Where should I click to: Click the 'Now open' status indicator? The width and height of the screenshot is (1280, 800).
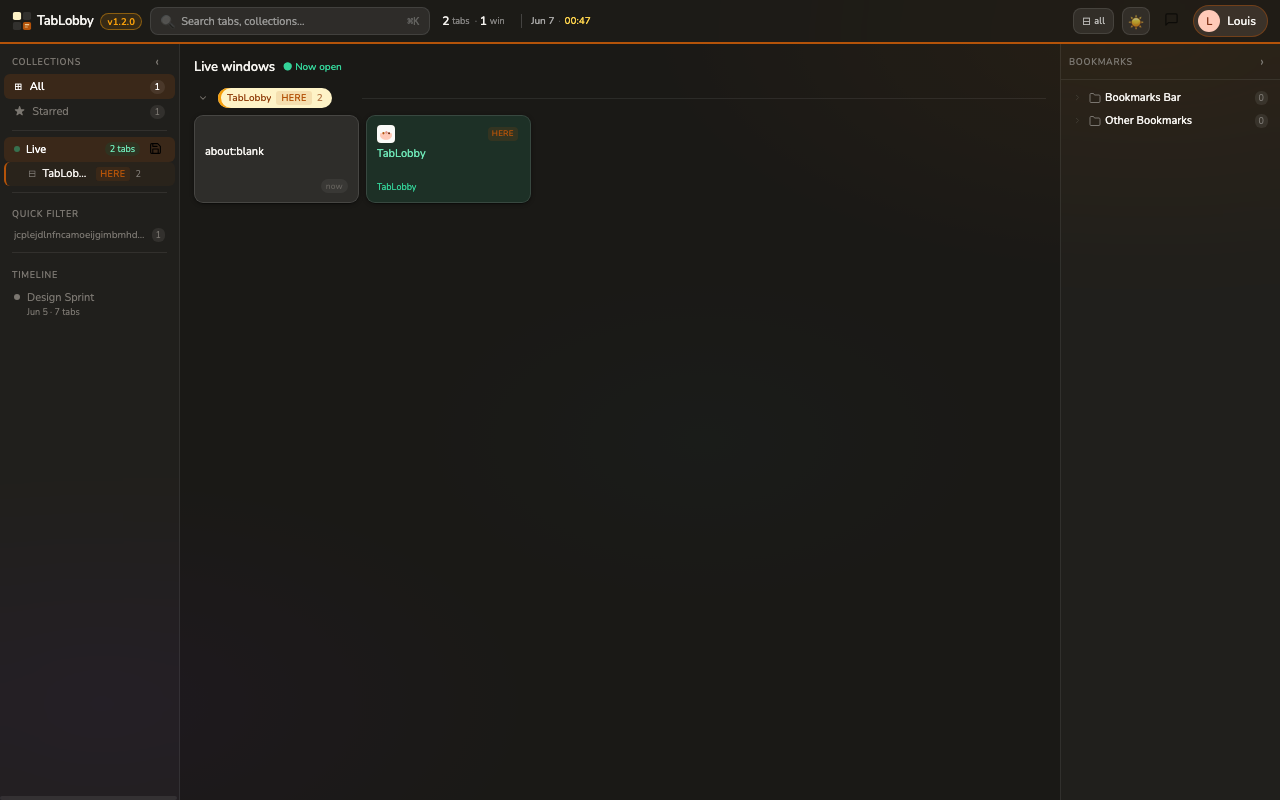pyautogui.click(x=312, y=67)
